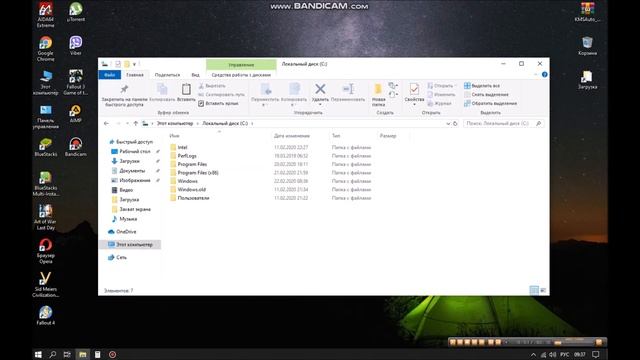
Task: Open recent locations dropdown arrow
Action: (127, 123)
